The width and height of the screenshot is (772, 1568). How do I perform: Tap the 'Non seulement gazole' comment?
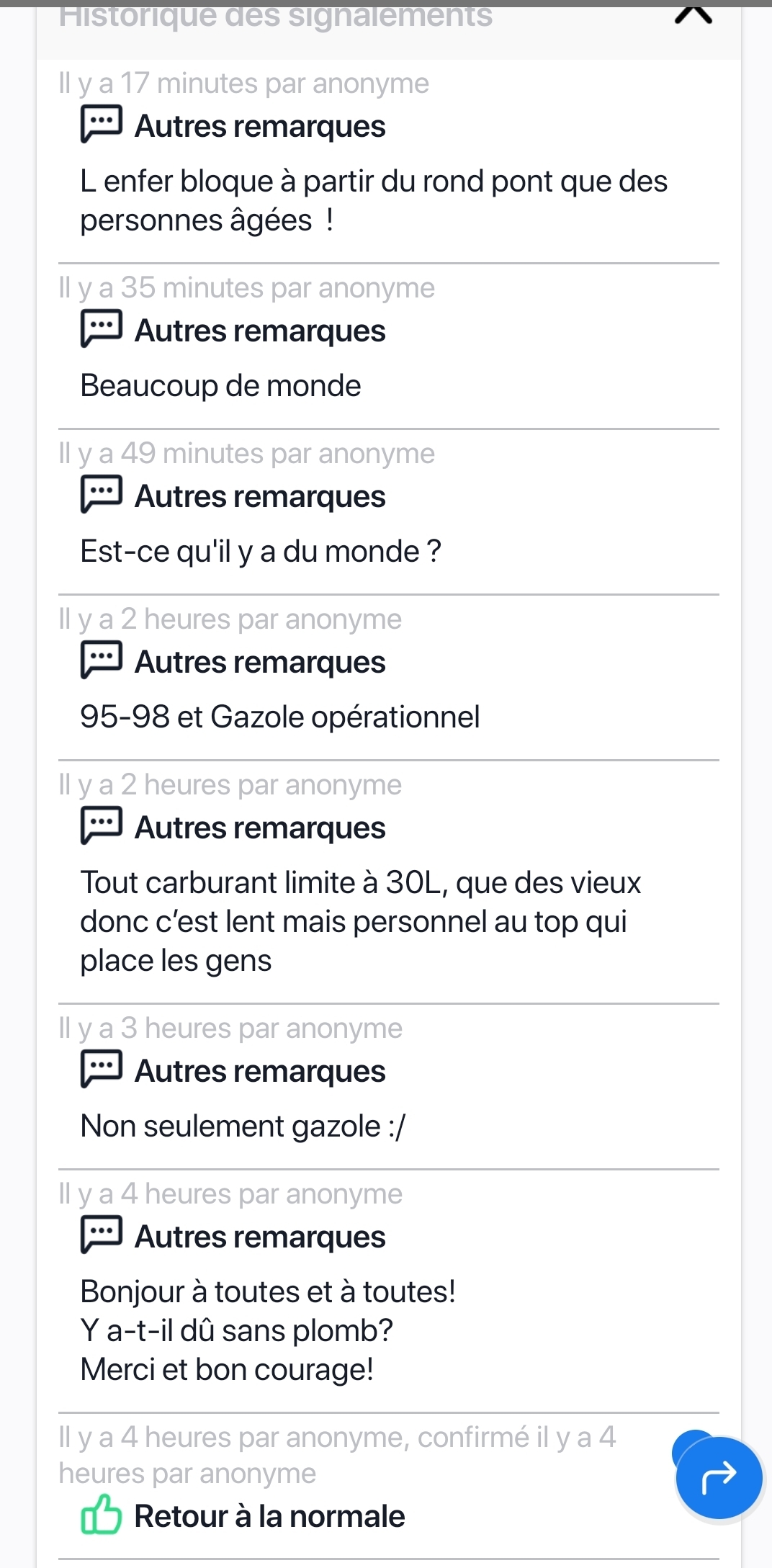pos(243,1126)
